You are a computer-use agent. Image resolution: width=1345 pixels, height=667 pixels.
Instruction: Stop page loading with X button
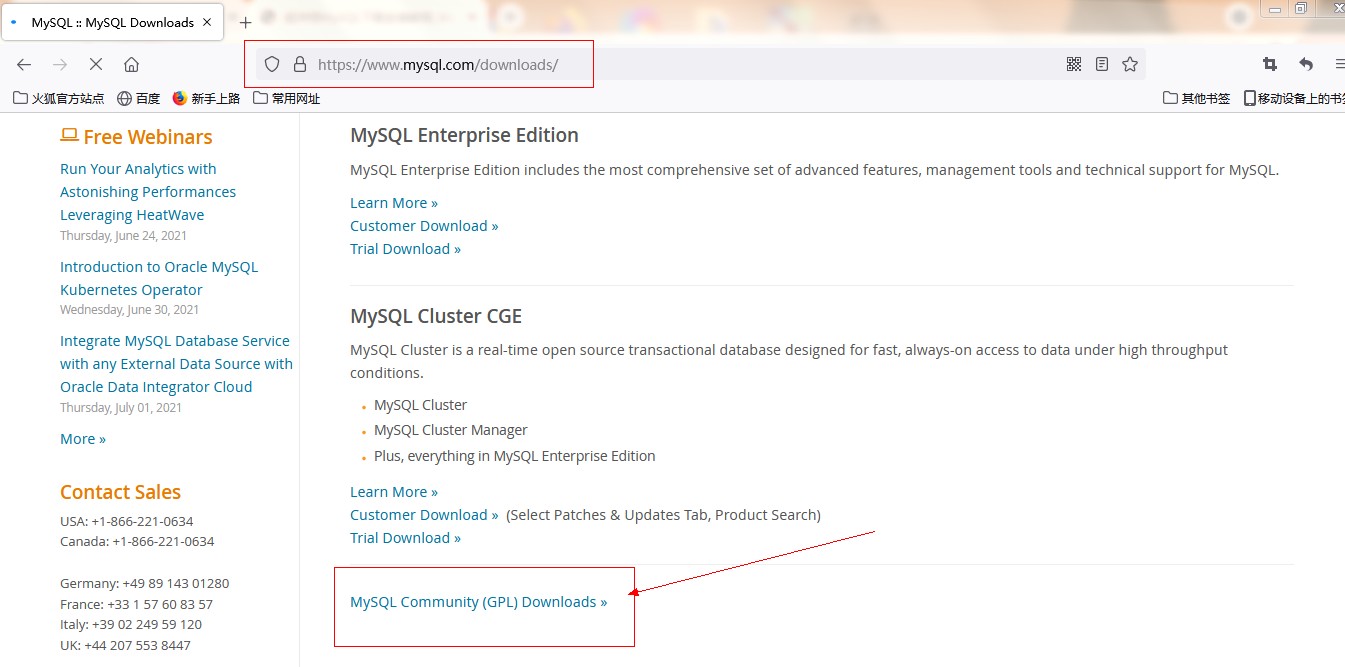(x=96, y=64)
